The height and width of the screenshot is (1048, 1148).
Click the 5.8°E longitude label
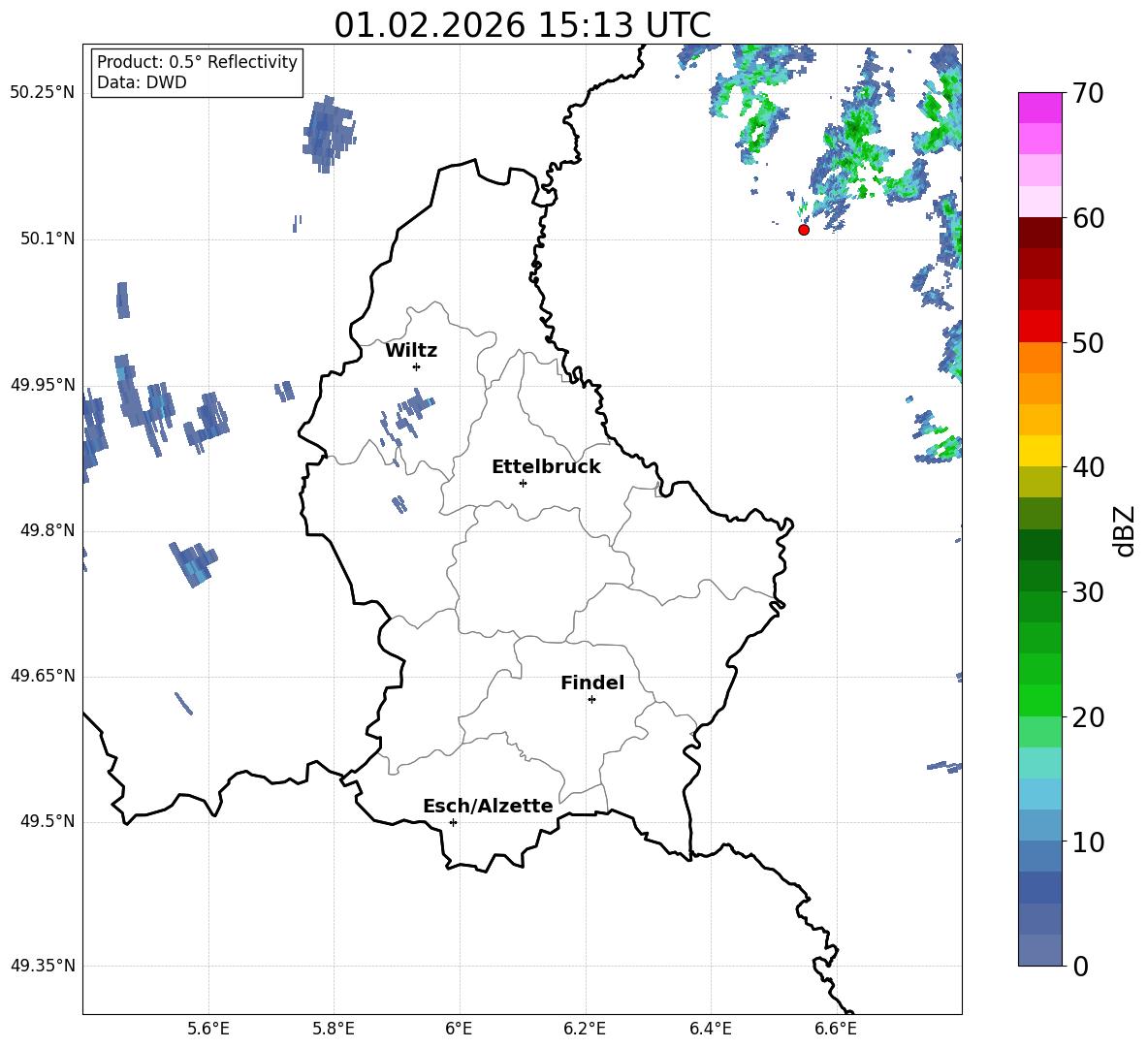click(x=334, y=1029)
